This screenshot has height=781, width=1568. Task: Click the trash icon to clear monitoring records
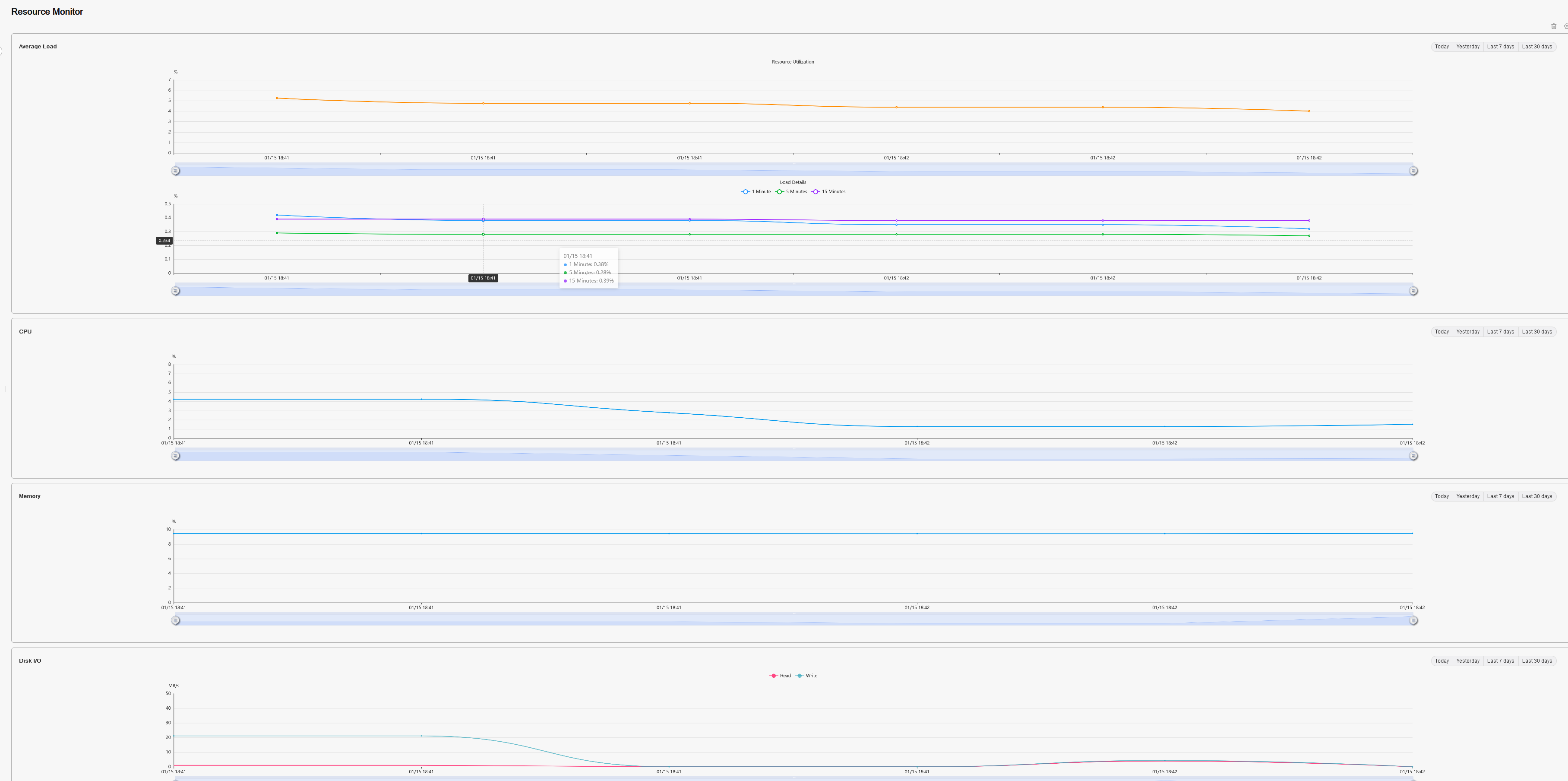1553,26
